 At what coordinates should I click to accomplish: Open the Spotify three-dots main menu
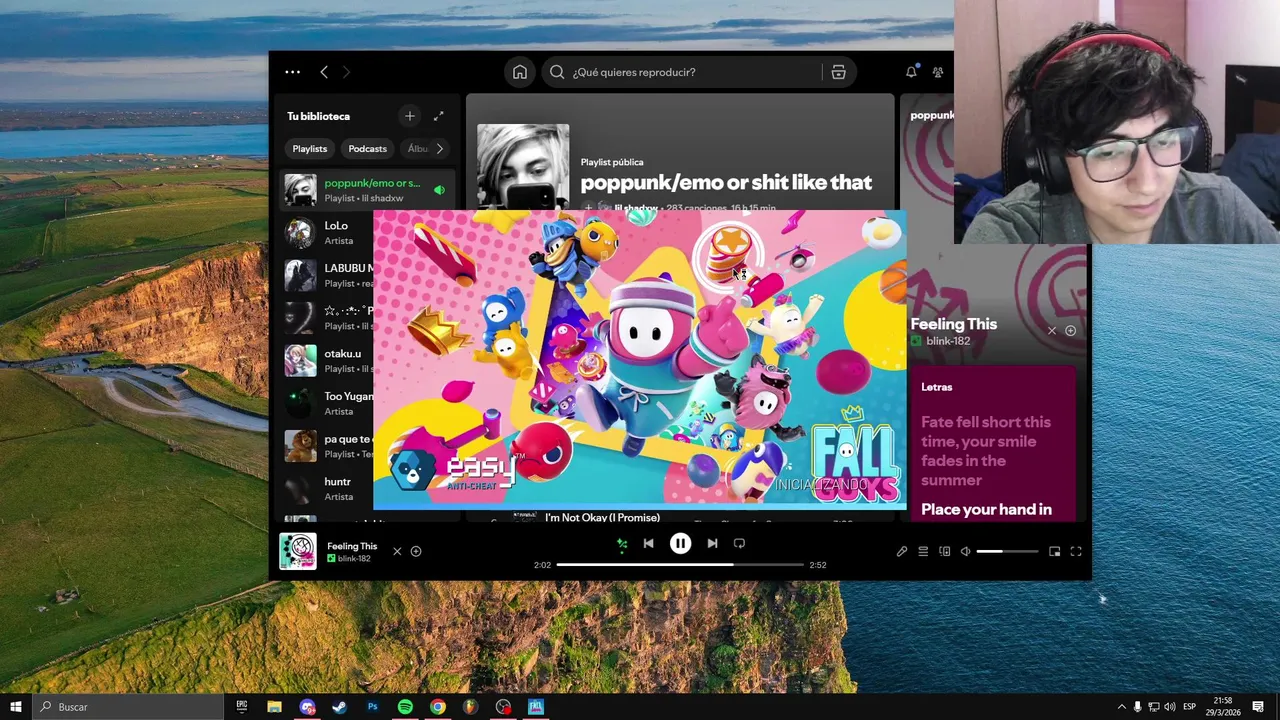click(292, 72)
